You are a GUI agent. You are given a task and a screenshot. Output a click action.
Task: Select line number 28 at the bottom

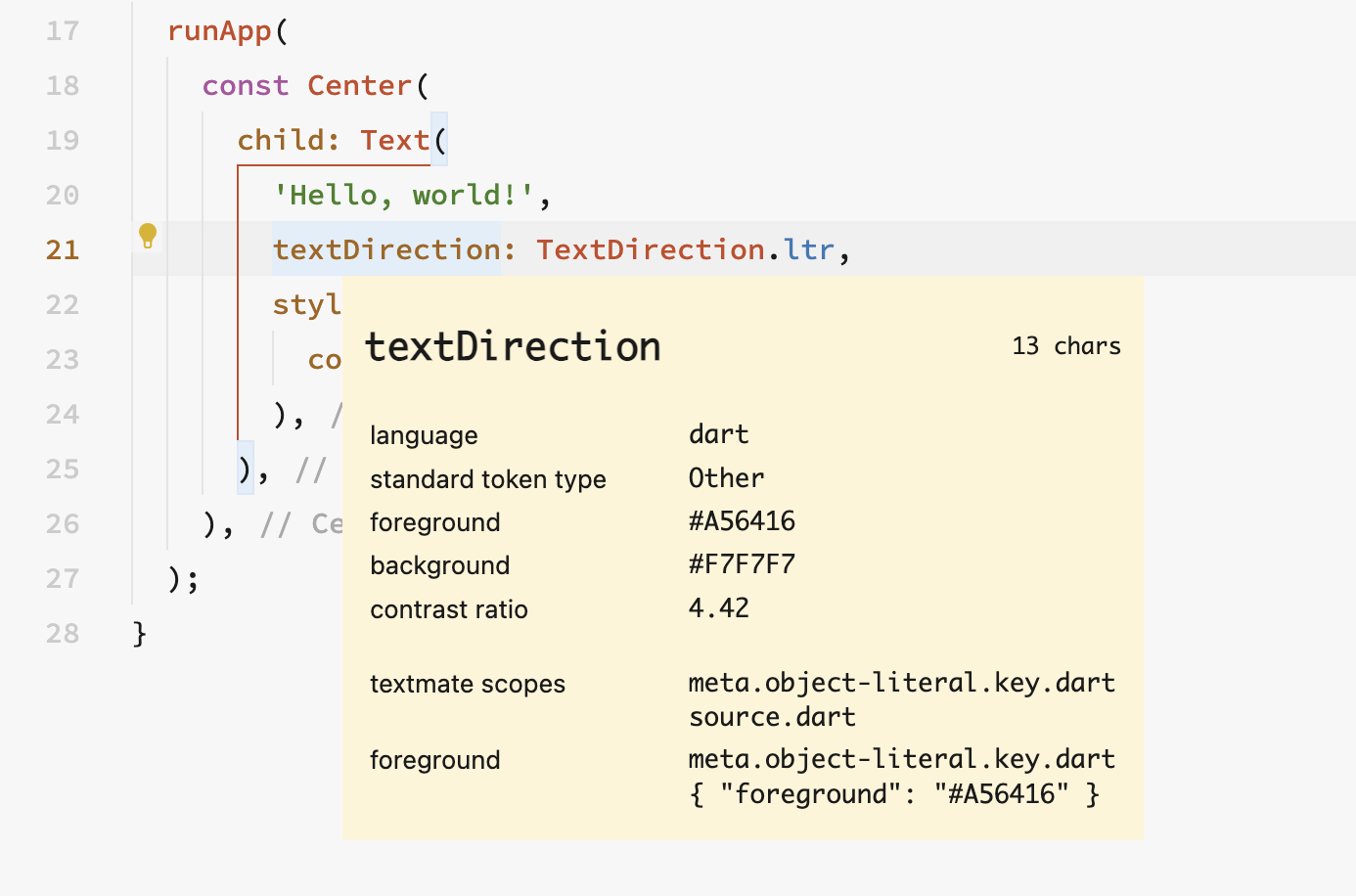tap(62, 633)
